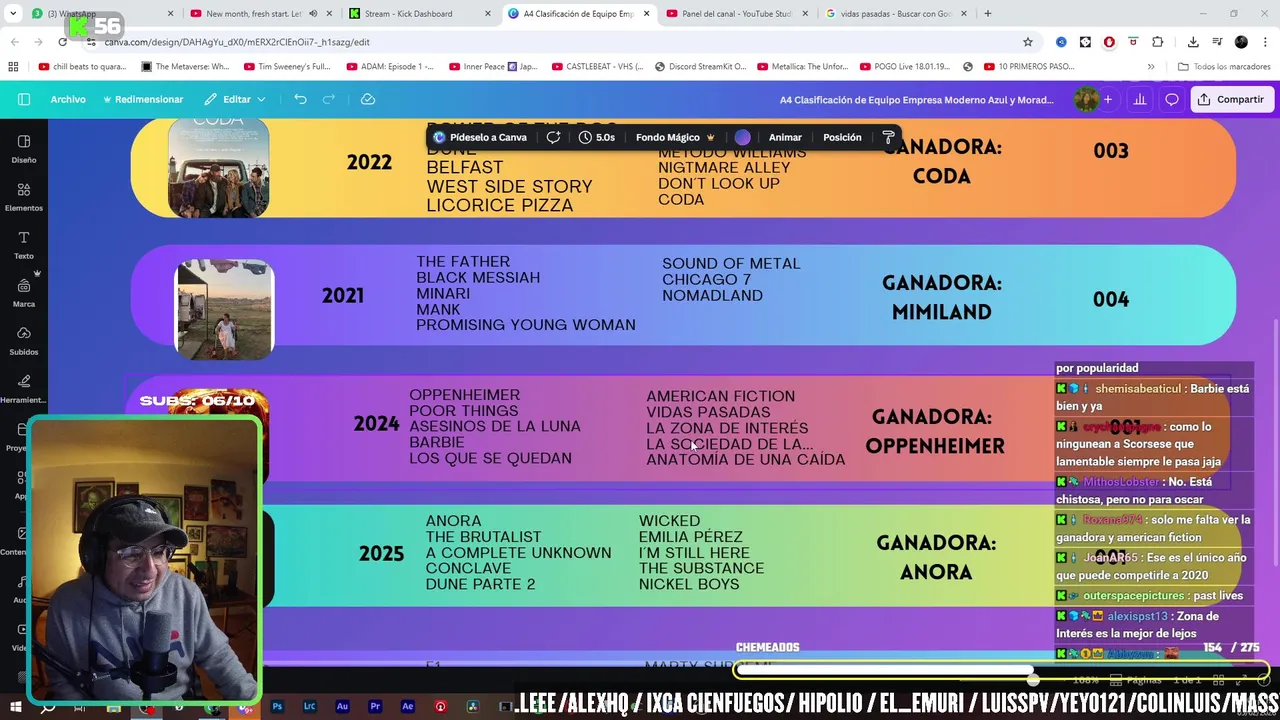This screenshot has width=1280, height=720.
Task: Redo the last Canva action
Action: 328,99
